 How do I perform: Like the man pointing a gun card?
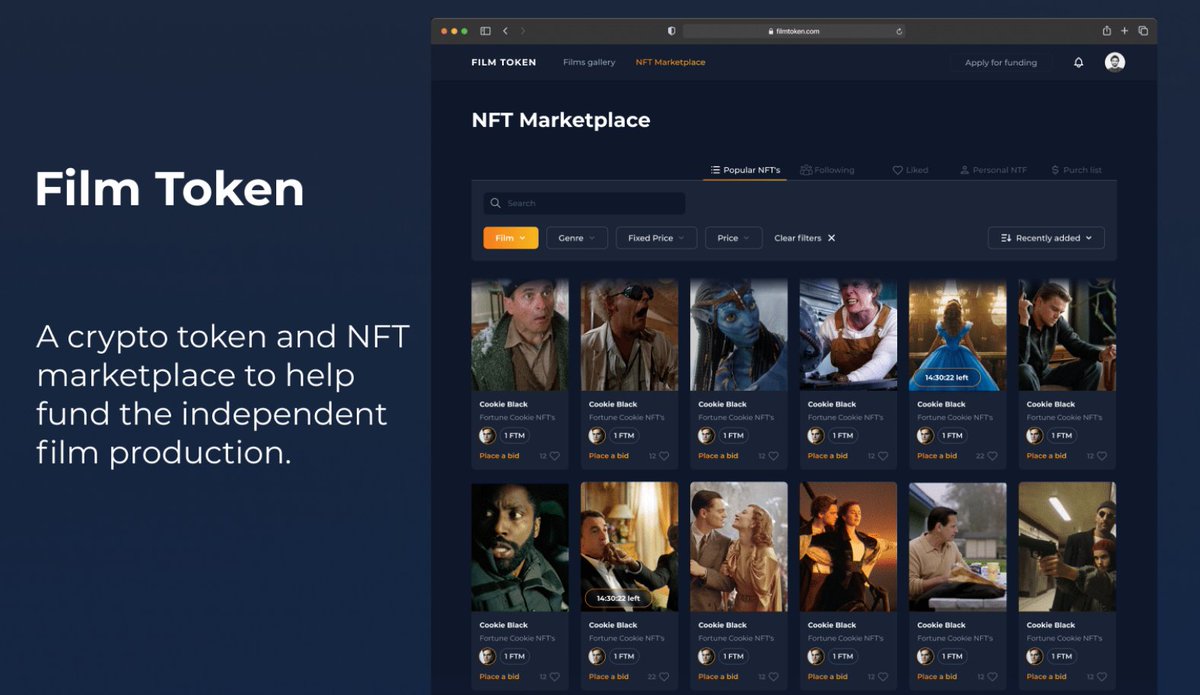1102,677
